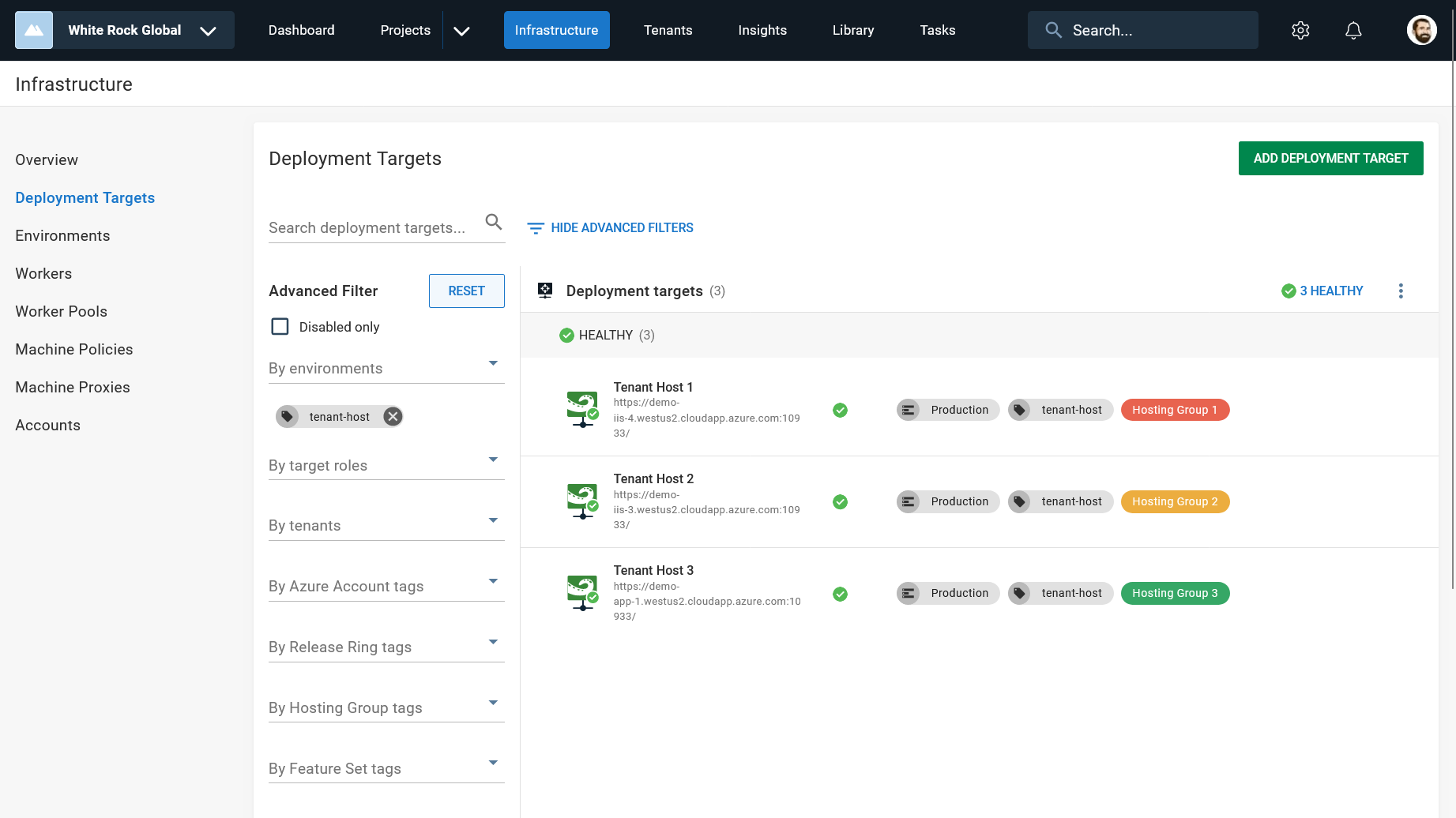Click the White Rock Global space logo
The height and width of the screenshot is (818, 1456).
click(34, 30)
